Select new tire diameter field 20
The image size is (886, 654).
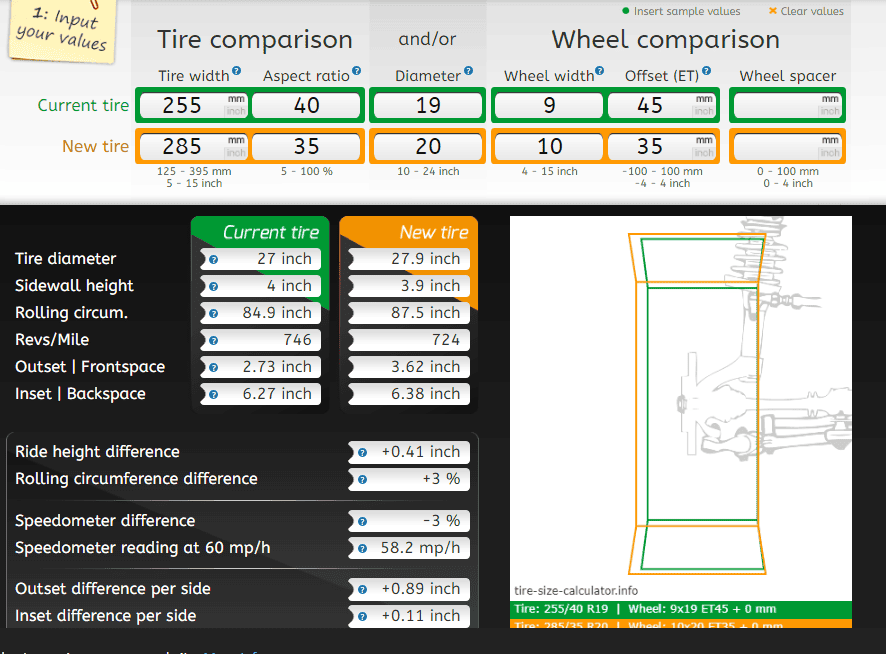point(428,146)
